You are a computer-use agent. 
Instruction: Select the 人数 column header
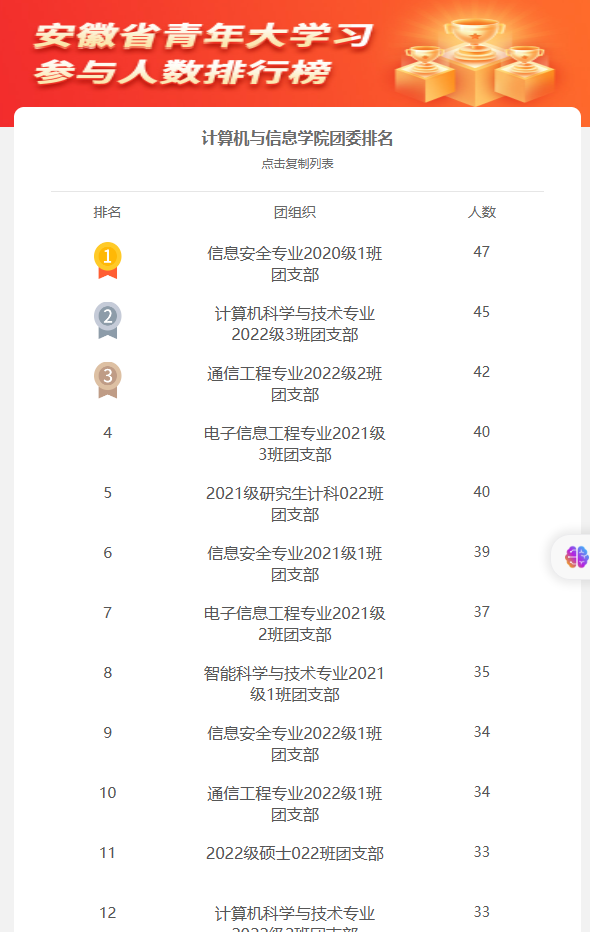[482, 212]
